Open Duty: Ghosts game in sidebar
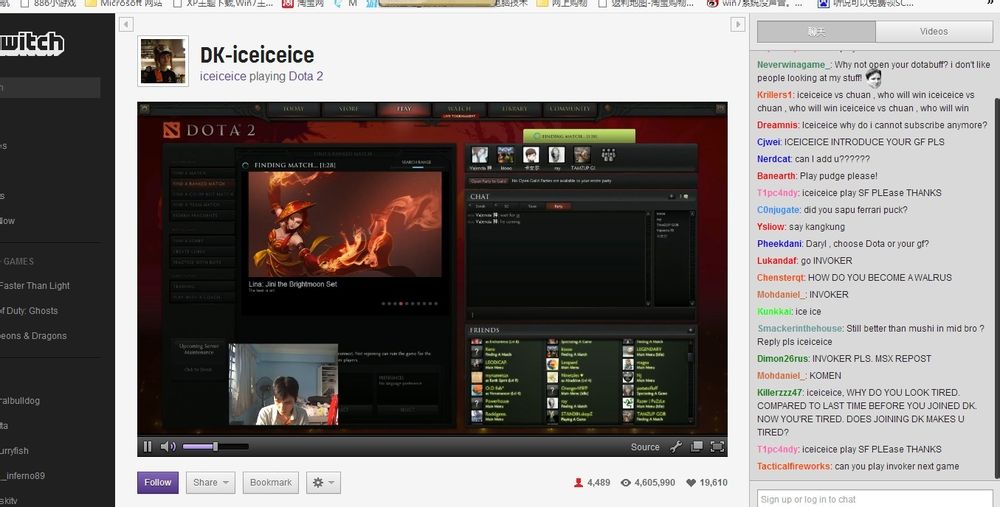This screenshot has width=1000, height=507. click(x=29, y=311)
